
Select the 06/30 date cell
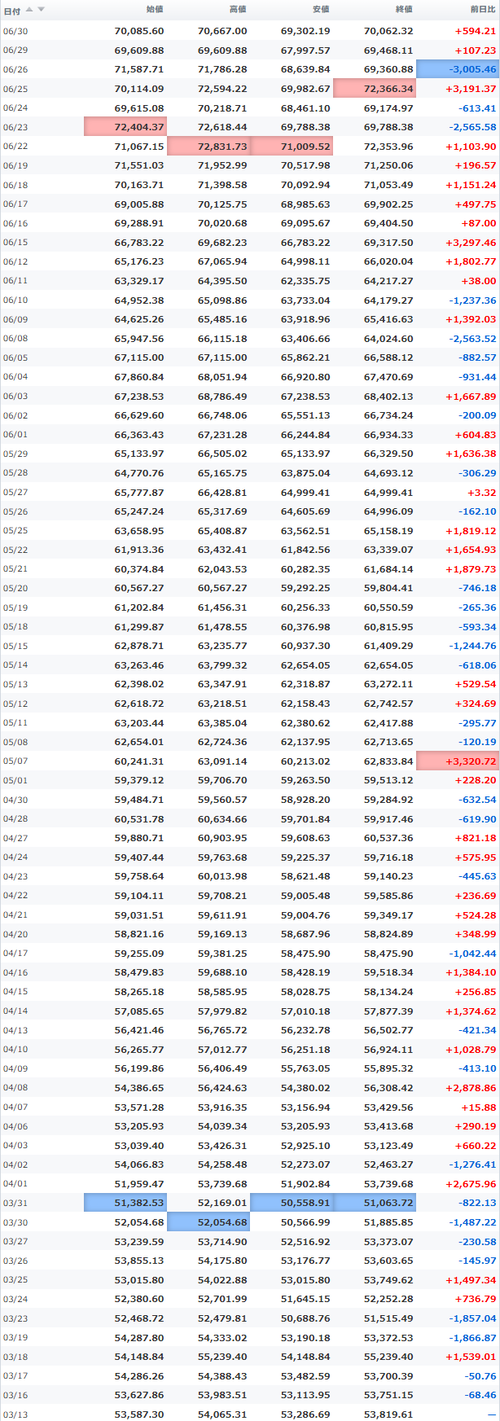click(16, 31)
